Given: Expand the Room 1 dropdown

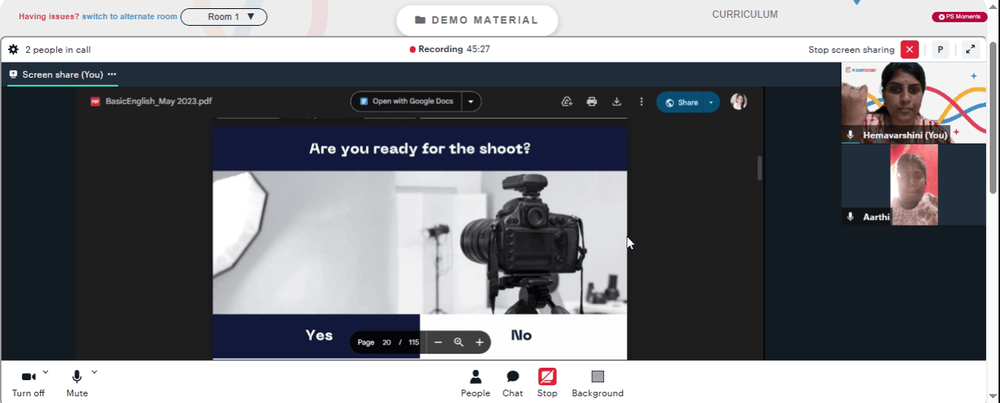Looking at the screenshot, I should [x=224, y=17].
